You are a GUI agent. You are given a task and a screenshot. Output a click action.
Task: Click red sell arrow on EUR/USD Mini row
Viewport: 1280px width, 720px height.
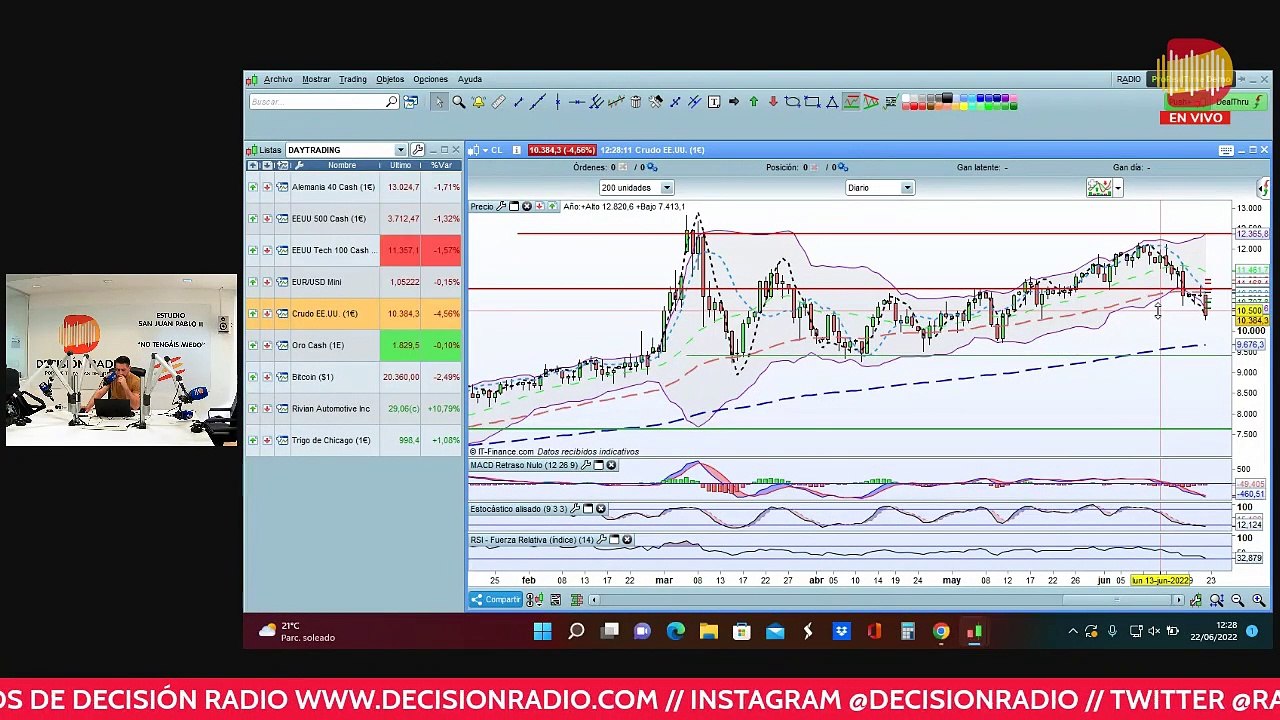coord(267,282)
